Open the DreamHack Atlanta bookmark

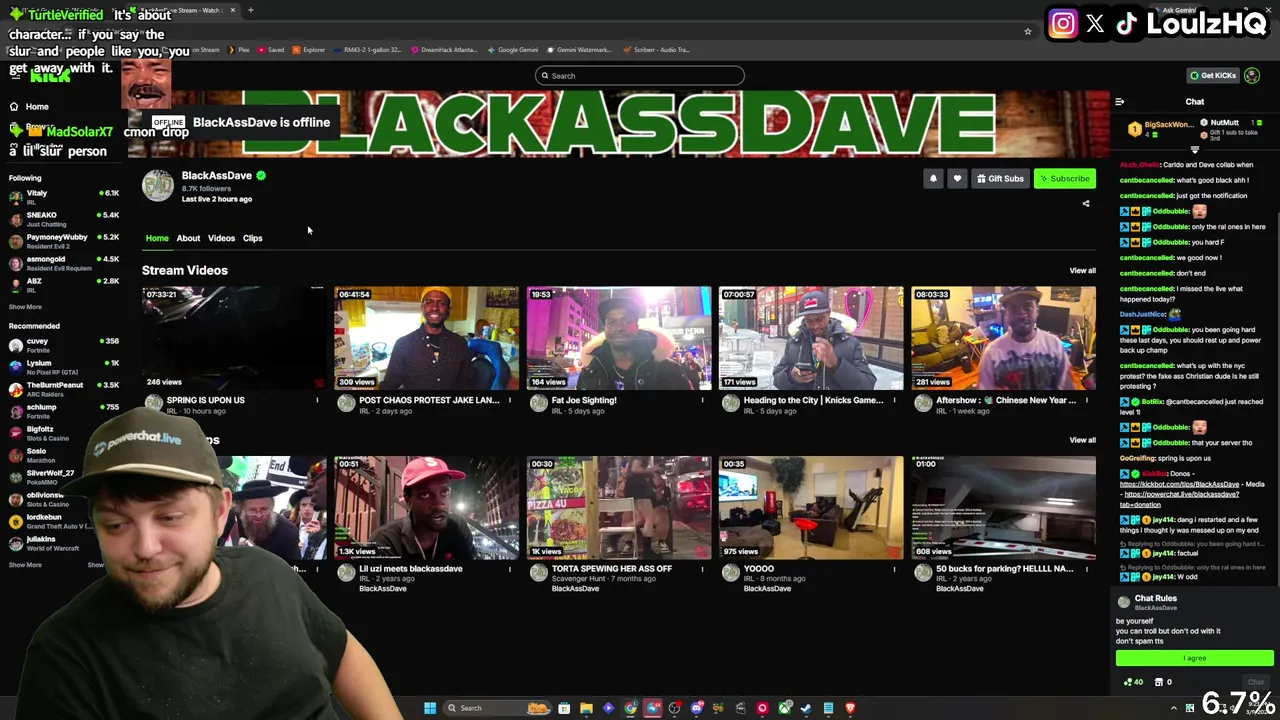443,50
